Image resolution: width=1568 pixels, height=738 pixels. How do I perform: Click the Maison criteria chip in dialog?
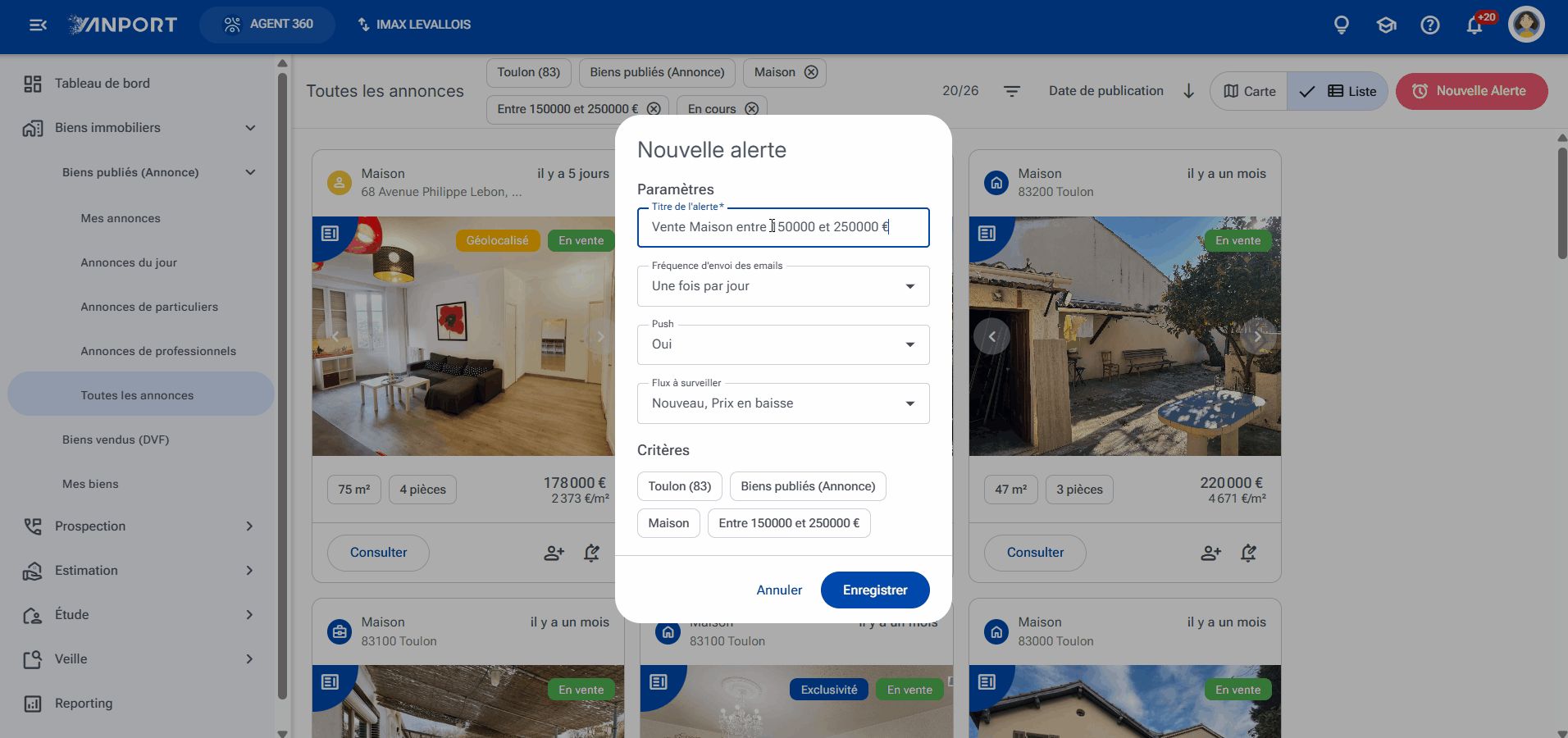[668, 523]
